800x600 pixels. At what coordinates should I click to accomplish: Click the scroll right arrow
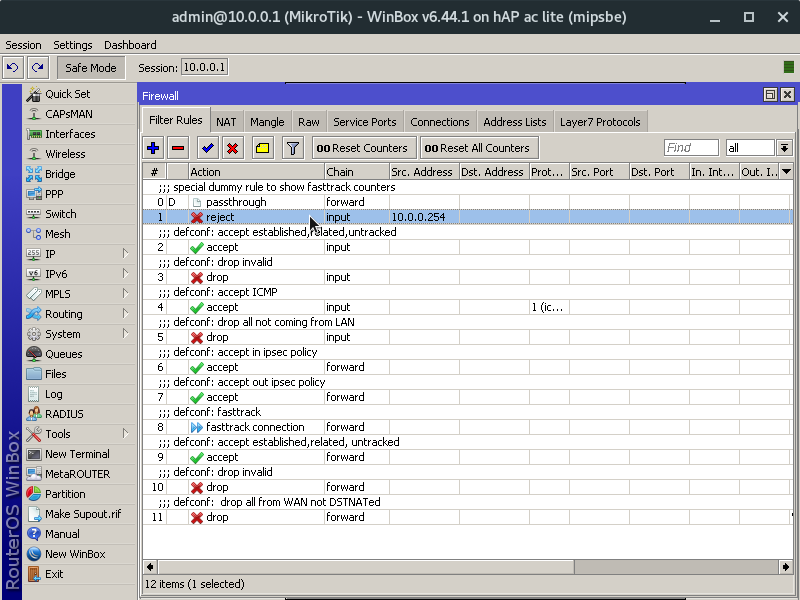(x=786, y=567)
